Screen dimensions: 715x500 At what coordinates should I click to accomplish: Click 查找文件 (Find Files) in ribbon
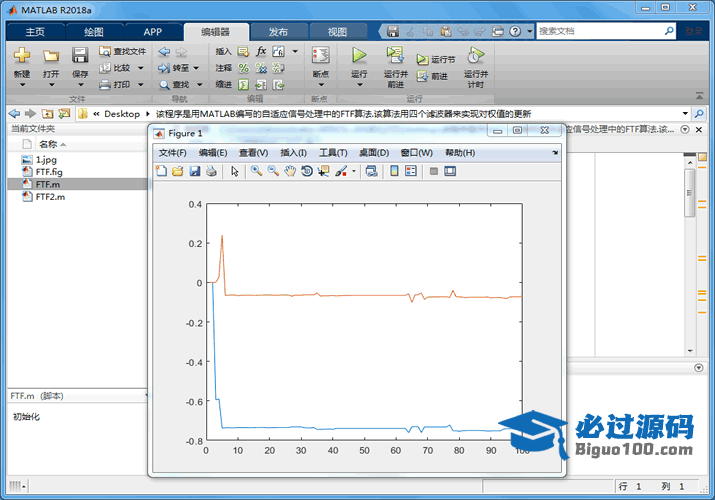(123, 51)
